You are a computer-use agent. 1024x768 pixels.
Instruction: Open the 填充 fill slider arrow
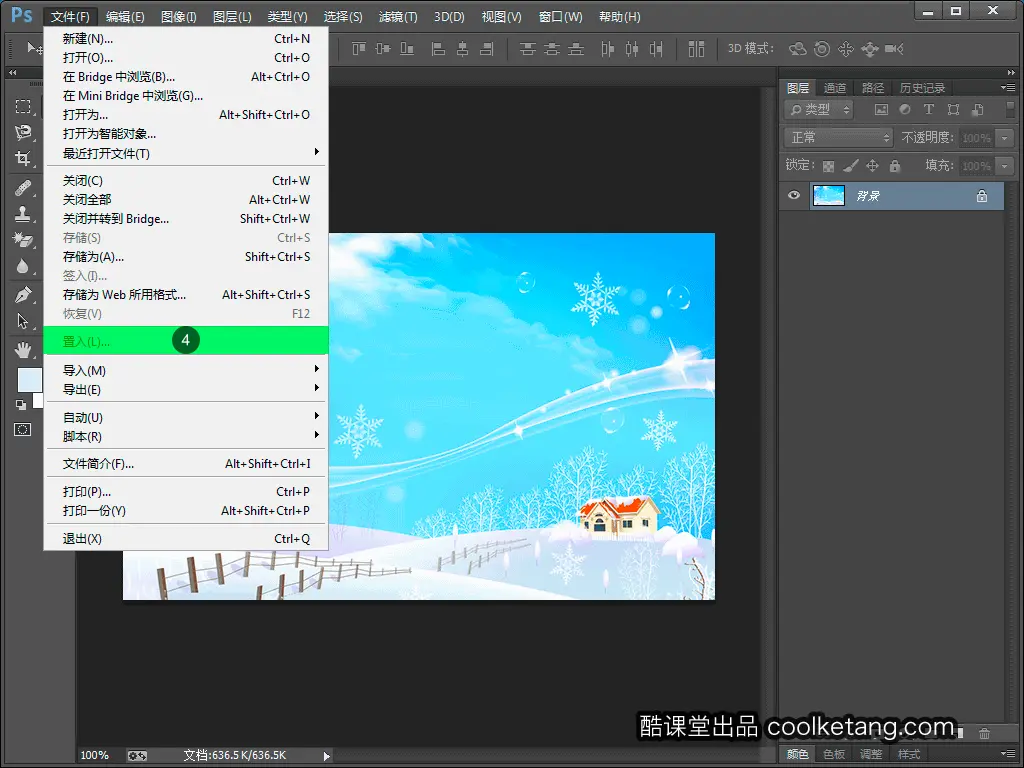(1004, 166)
